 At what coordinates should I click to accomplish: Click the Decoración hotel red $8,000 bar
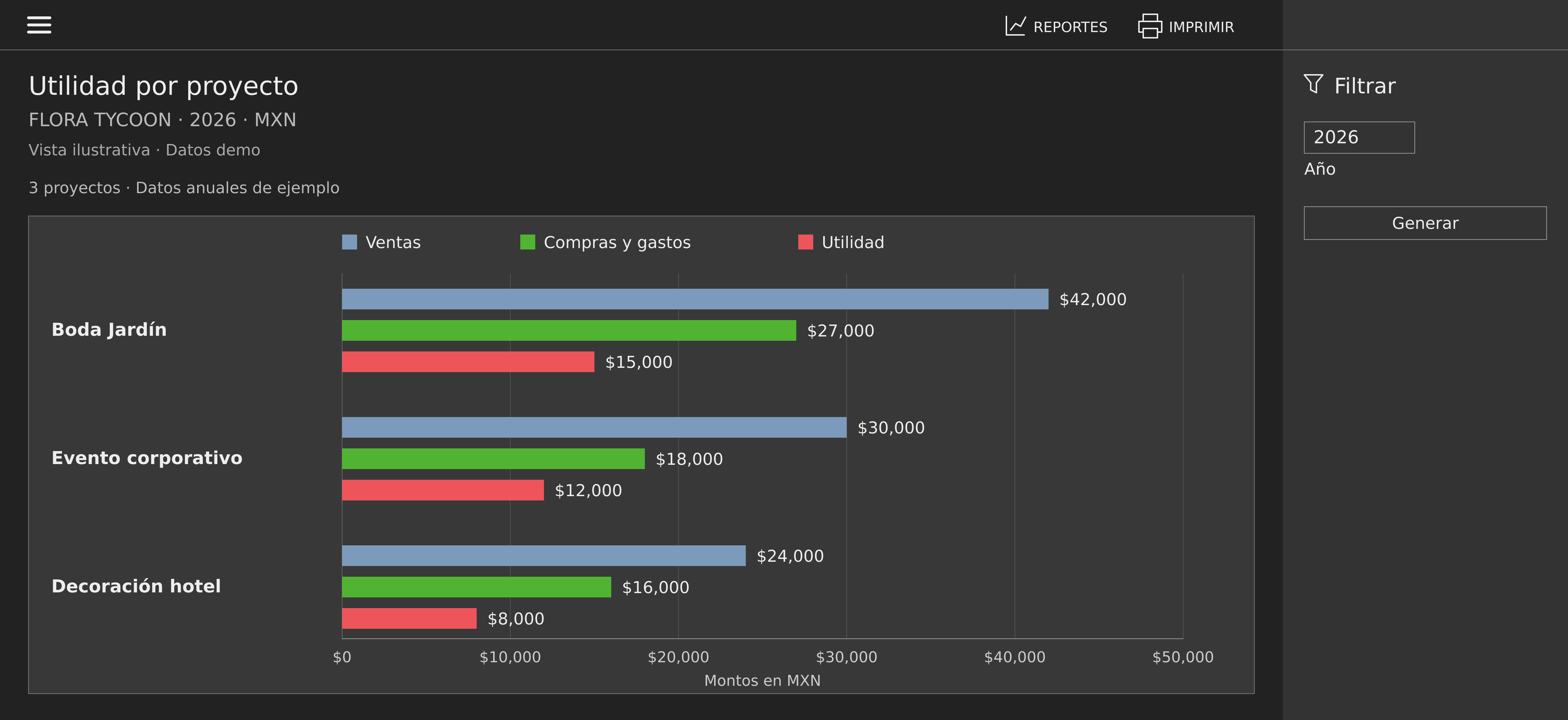coord(409,618)
